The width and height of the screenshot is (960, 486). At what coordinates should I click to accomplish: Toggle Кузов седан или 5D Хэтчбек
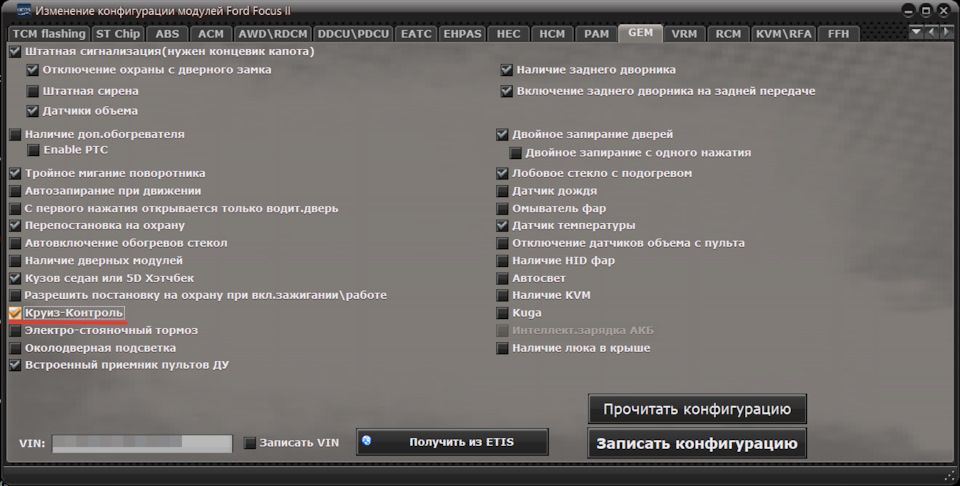click(15, 279)
